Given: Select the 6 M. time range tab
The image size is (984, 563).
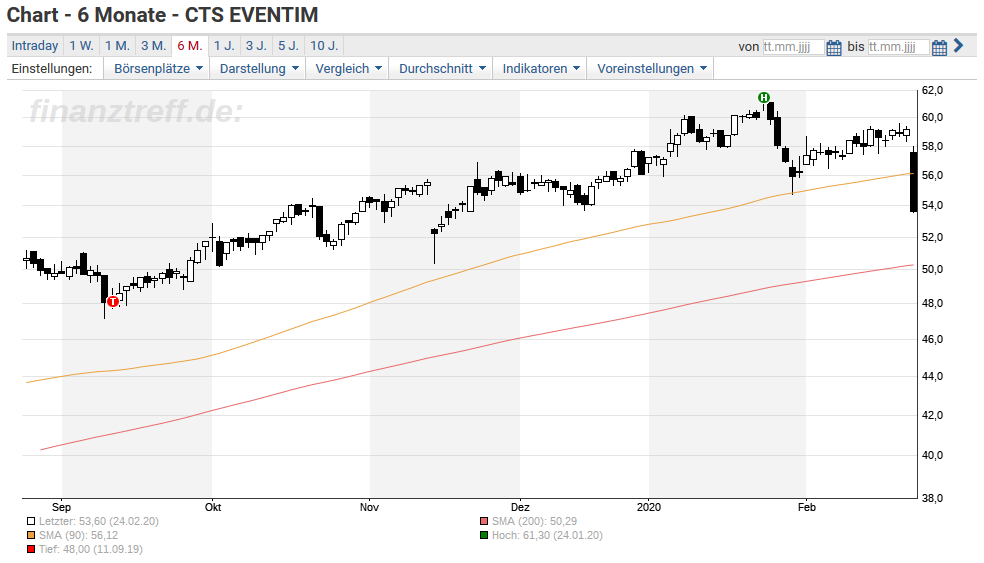Looking at the screenshot, I should click(190, 46).
